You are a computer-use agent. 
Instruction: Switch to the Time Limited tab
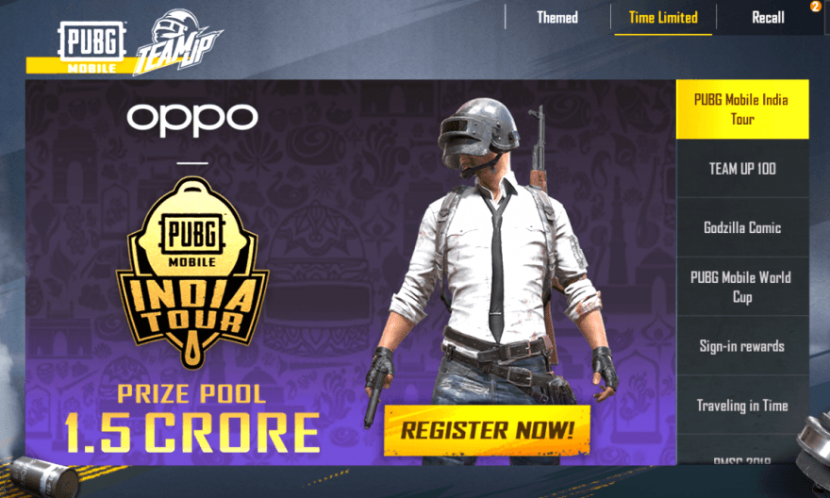click(663, 17)
